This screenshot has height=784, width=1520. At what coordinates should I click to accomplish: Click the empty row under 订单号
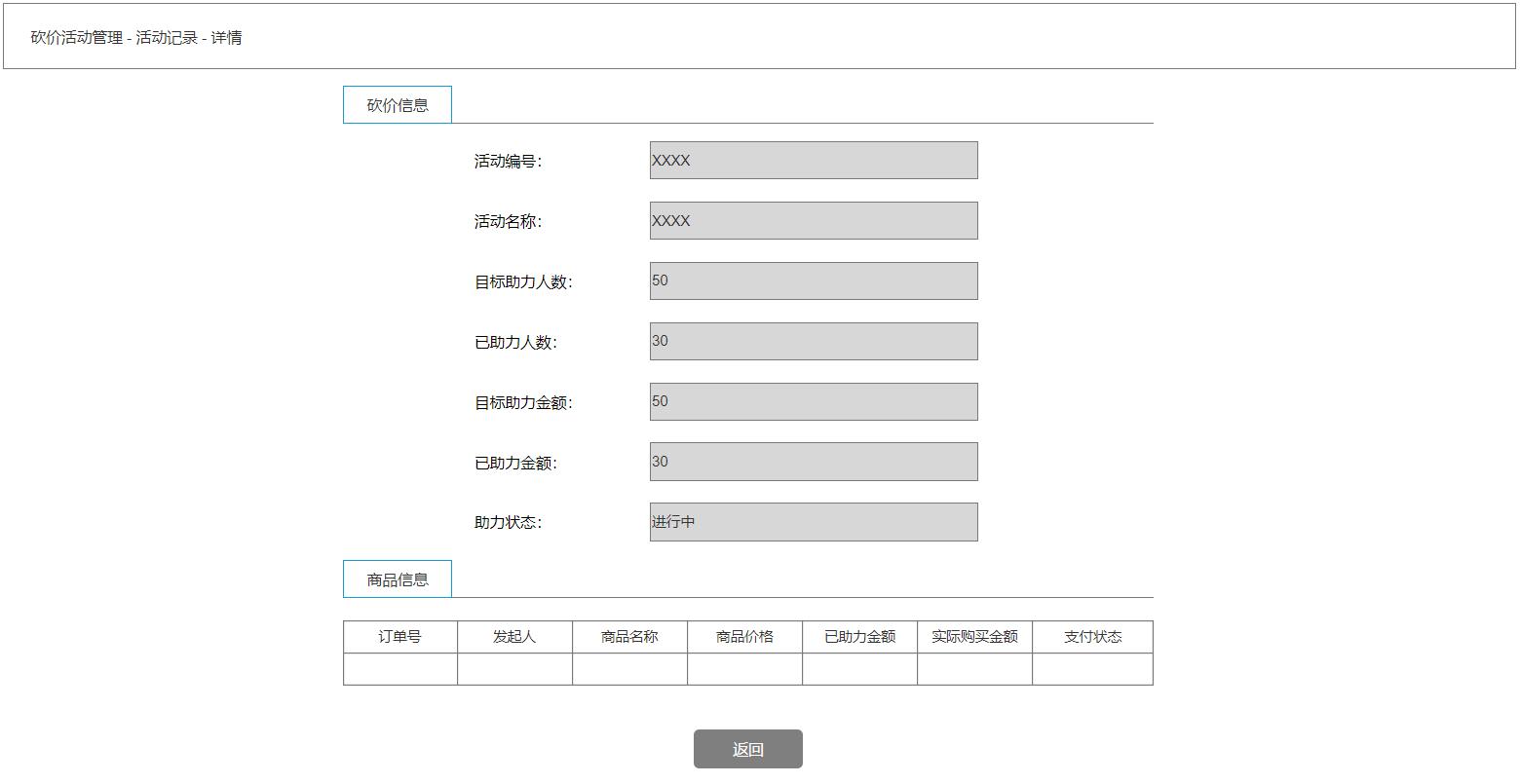click(x=399, y=669)
